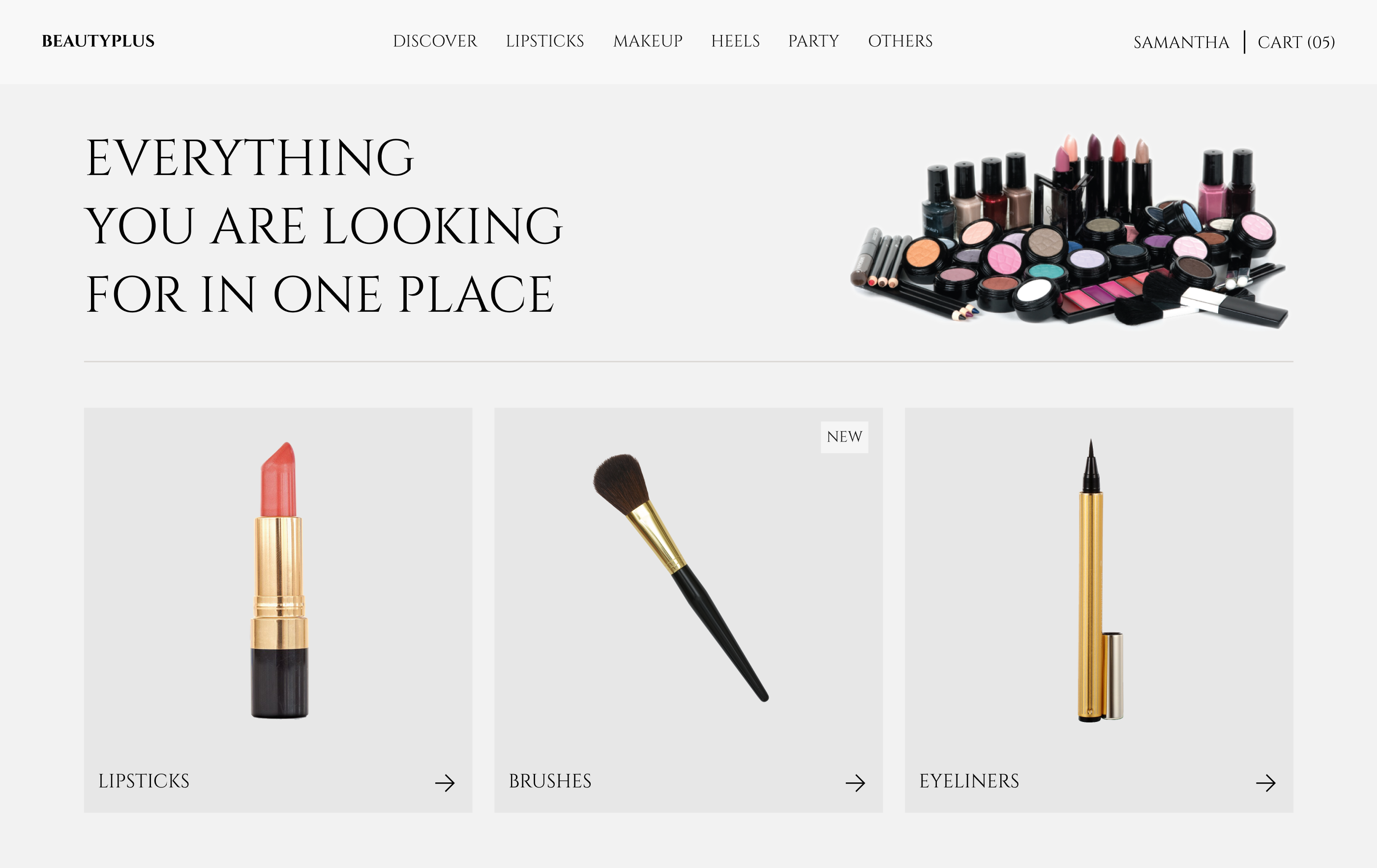Select the Party menu item

814,41
